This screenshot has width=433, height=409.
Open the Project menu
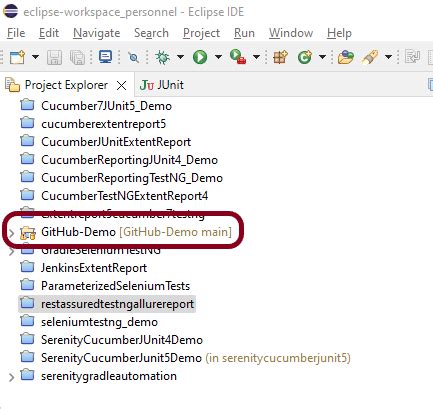click(x=201, y=33)
